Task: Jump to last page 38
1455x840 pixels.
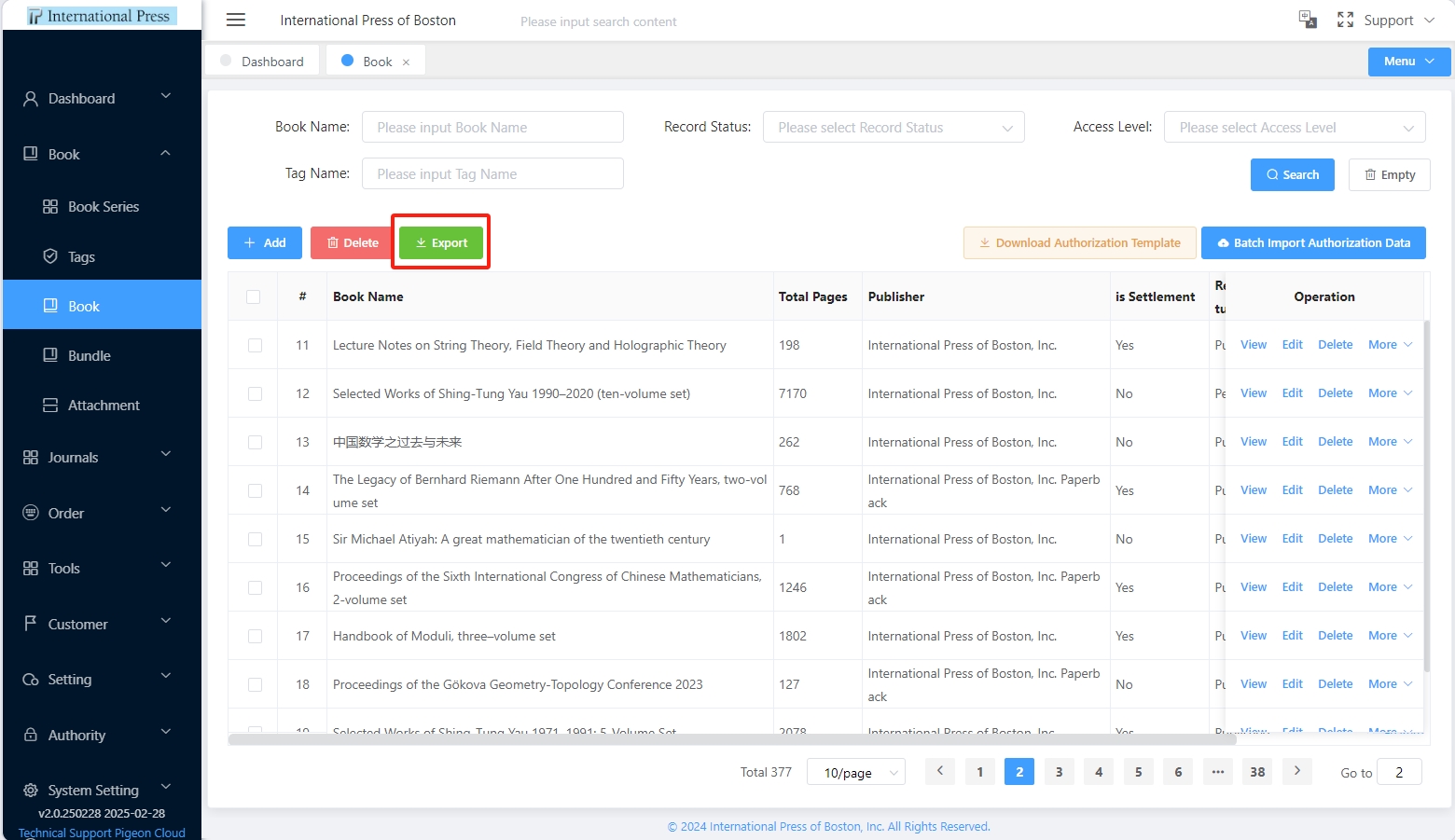Action: click(x=1257, y=772)
